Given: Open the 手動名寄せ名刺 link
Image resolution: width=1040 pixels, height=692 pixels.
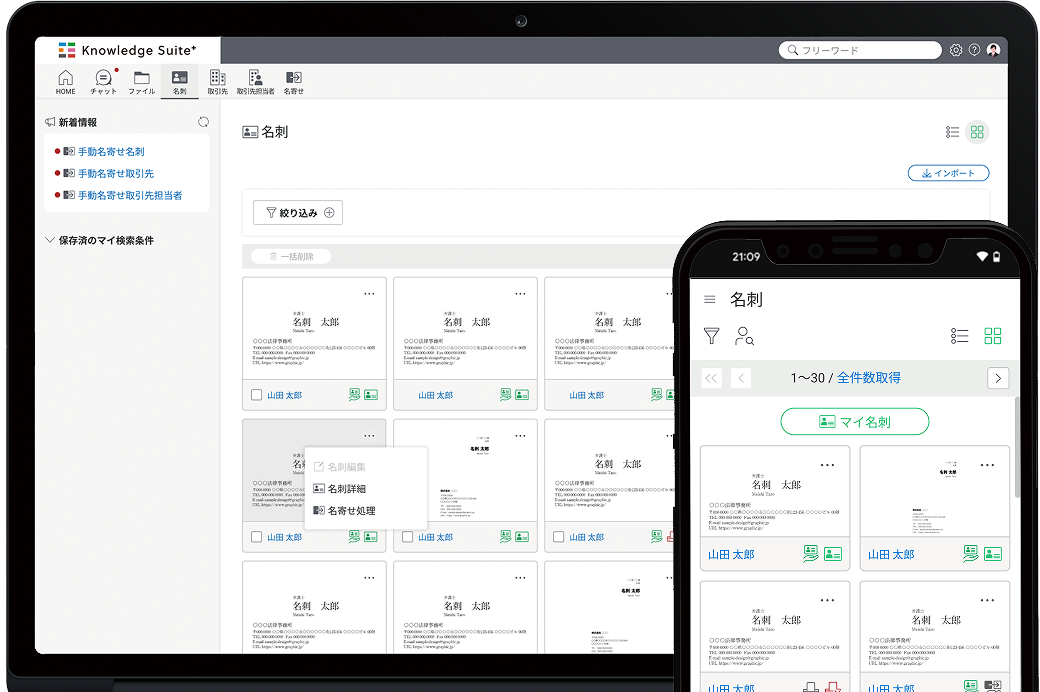Looking at the screenshot, I should (x=111, y=152).
